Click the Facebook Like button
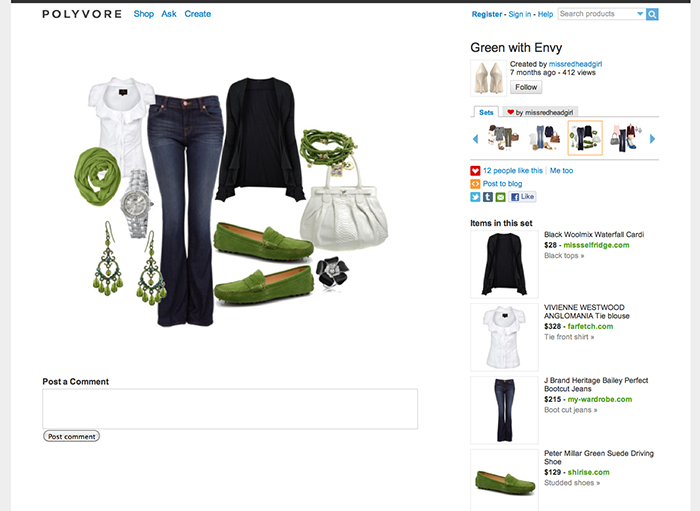Screen dimensions: 700x511 coord(522,197)
